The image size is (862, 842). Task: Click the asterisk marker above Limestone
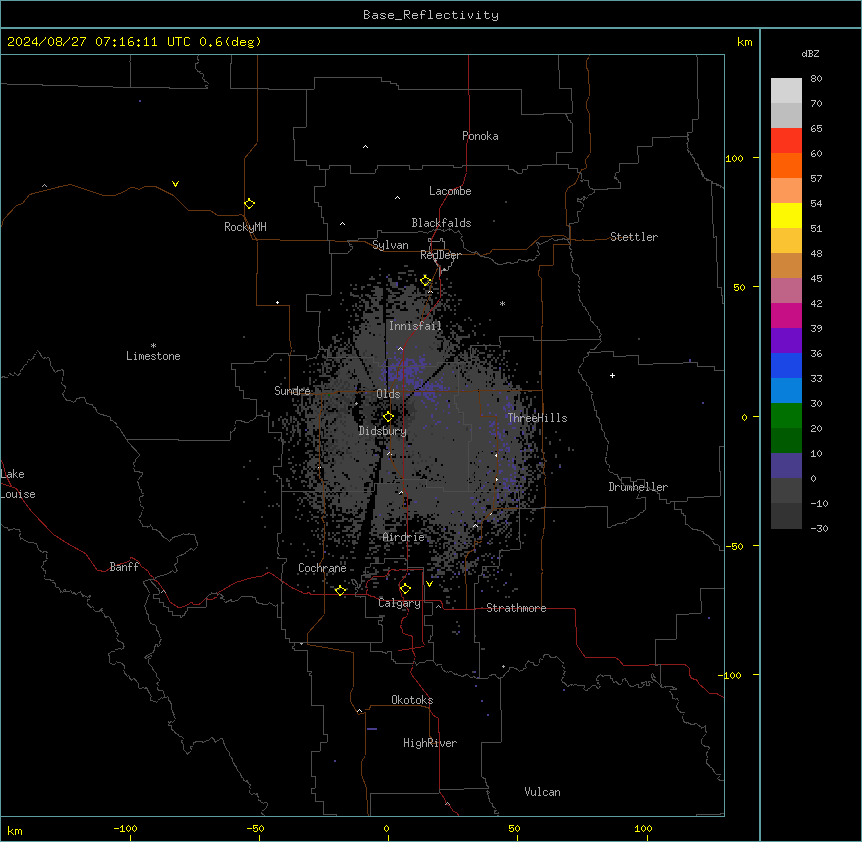[153, 345]
